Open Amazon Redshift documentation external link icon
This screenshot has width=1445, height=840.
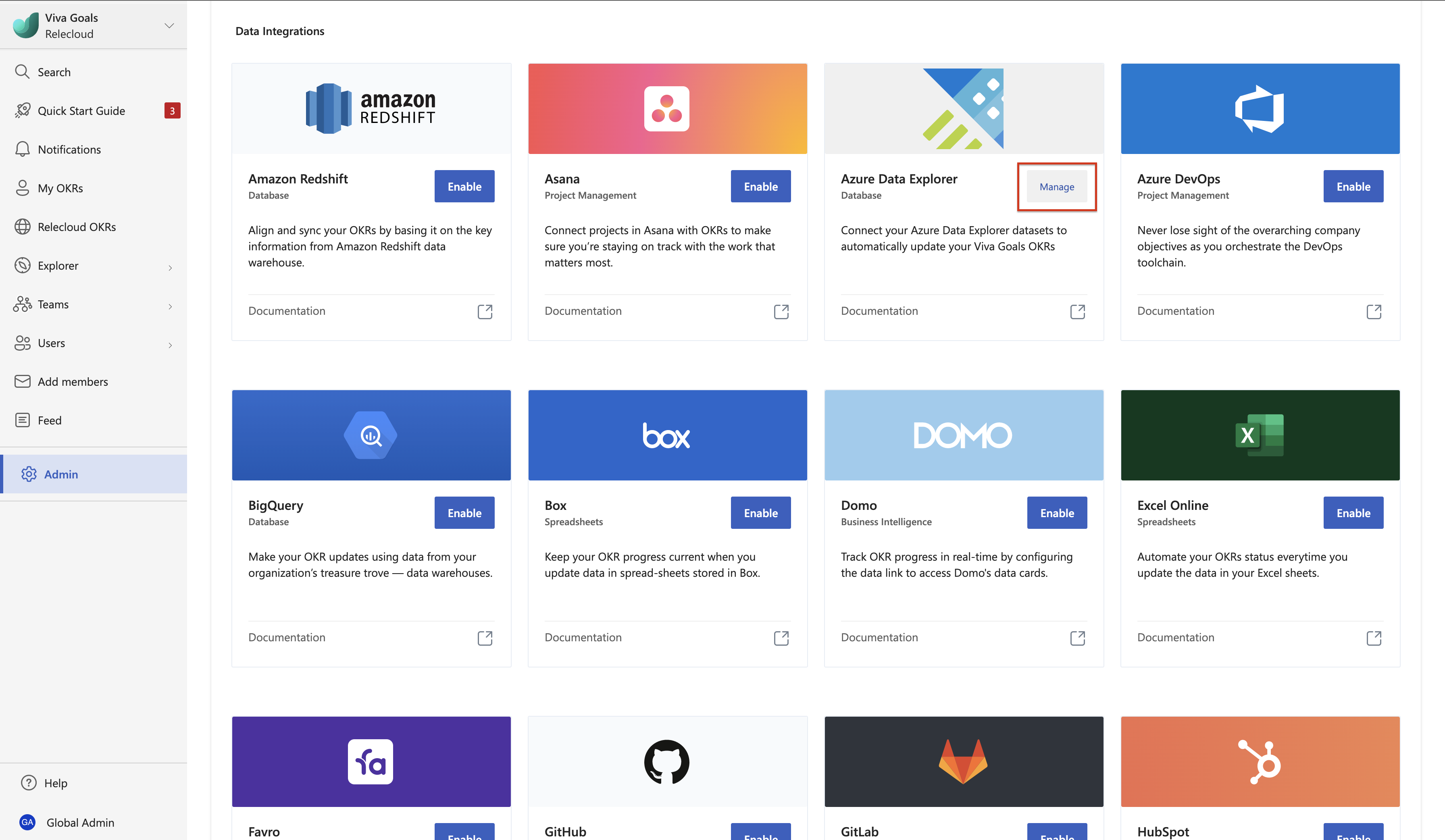485,311
